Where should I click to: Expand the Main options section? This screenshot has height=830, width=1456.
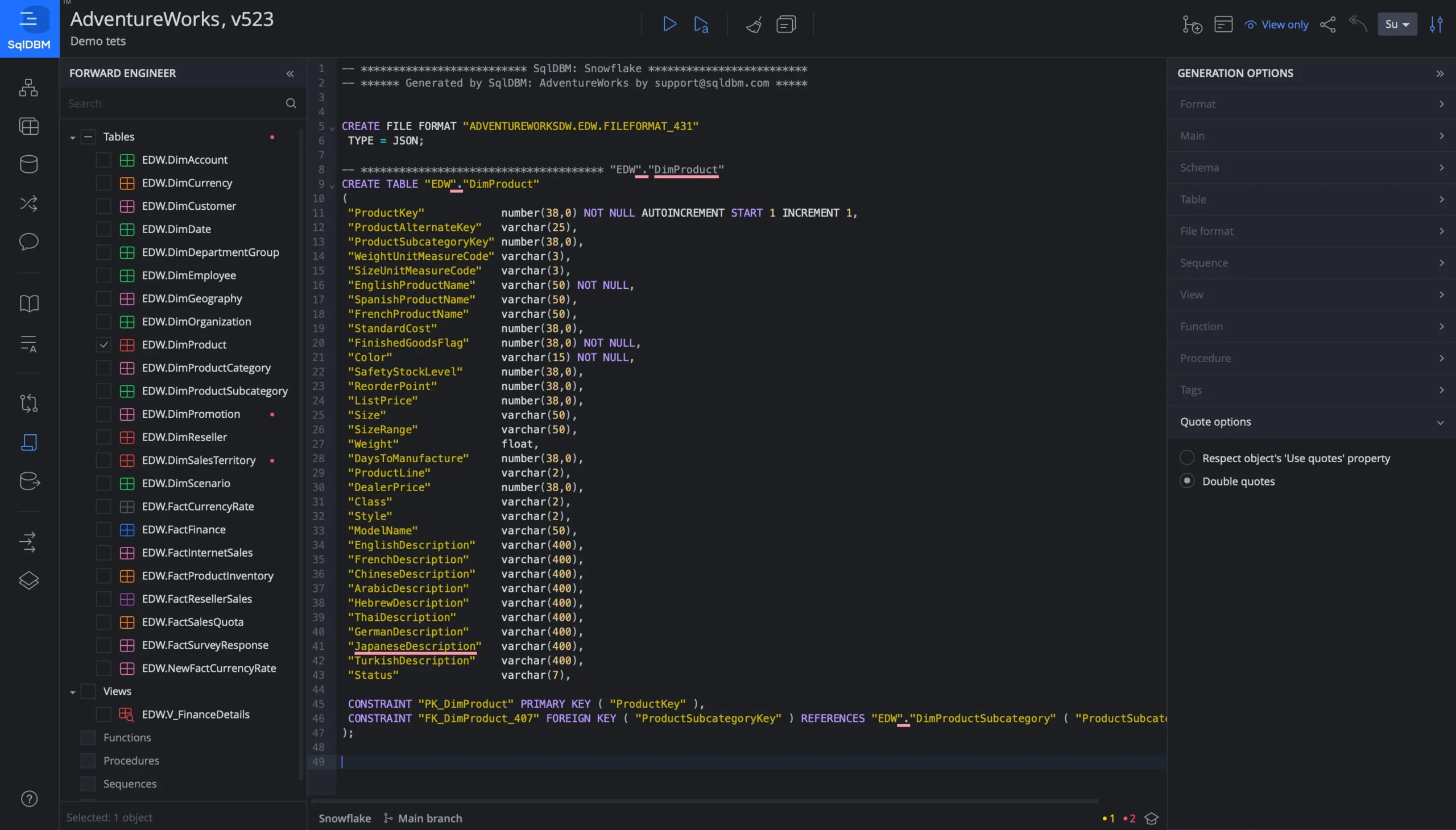[x=1310, y=136]
